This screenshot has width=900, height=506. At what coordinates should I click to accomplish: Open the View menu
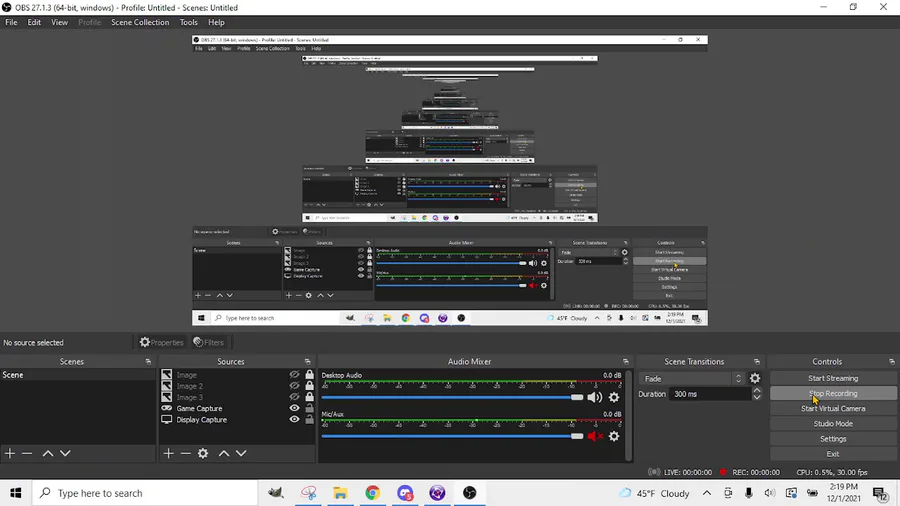[x=59, y=22]
